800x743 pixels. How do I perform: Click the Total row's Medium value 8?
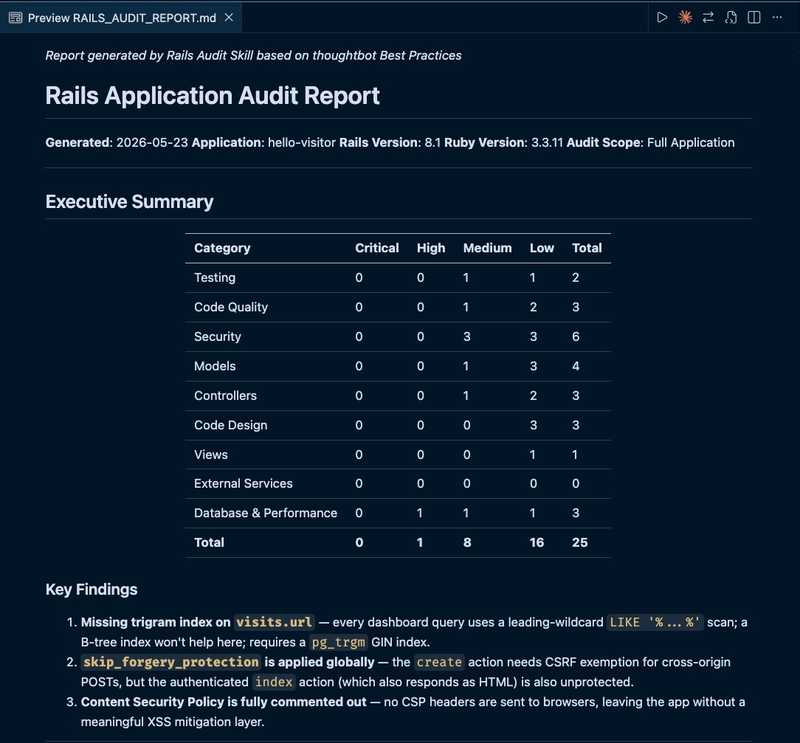click(x=467, y=542)
